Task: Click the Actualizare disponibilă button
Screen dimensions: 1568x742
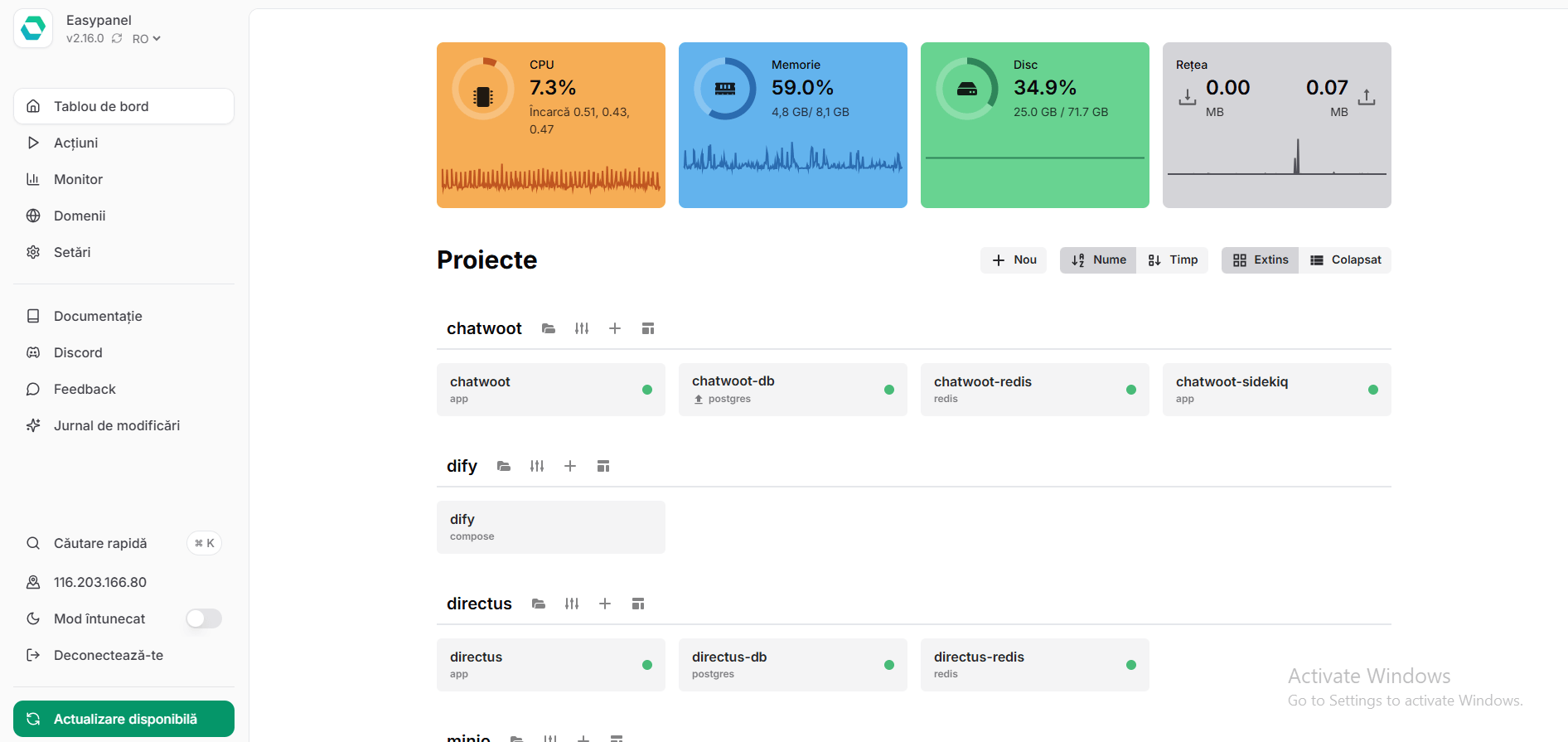Action: [x=123, y=719]
